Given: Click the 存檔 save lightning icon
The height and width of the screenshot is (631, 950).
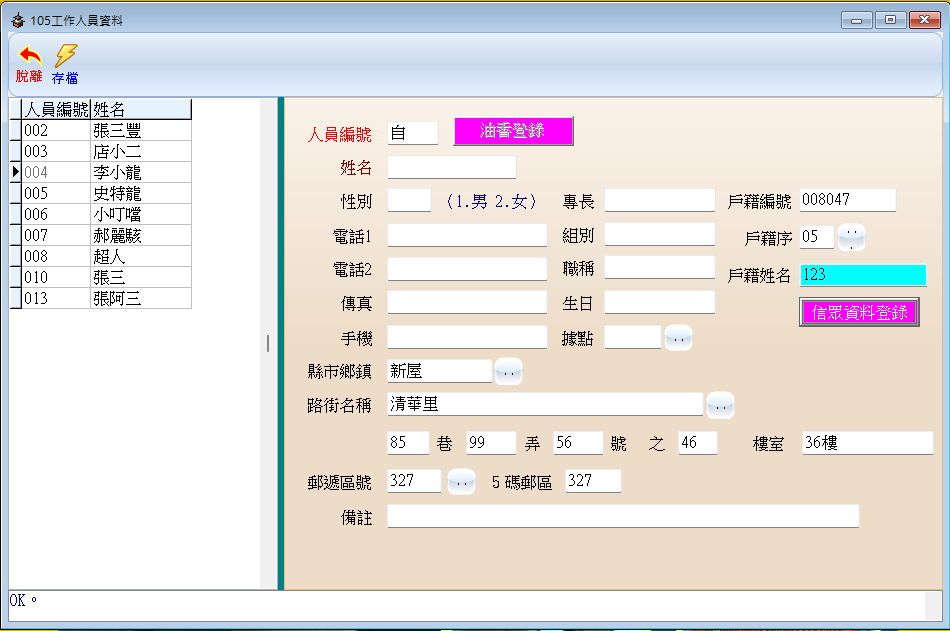Looking at the screenshot, I should (65, 56).
